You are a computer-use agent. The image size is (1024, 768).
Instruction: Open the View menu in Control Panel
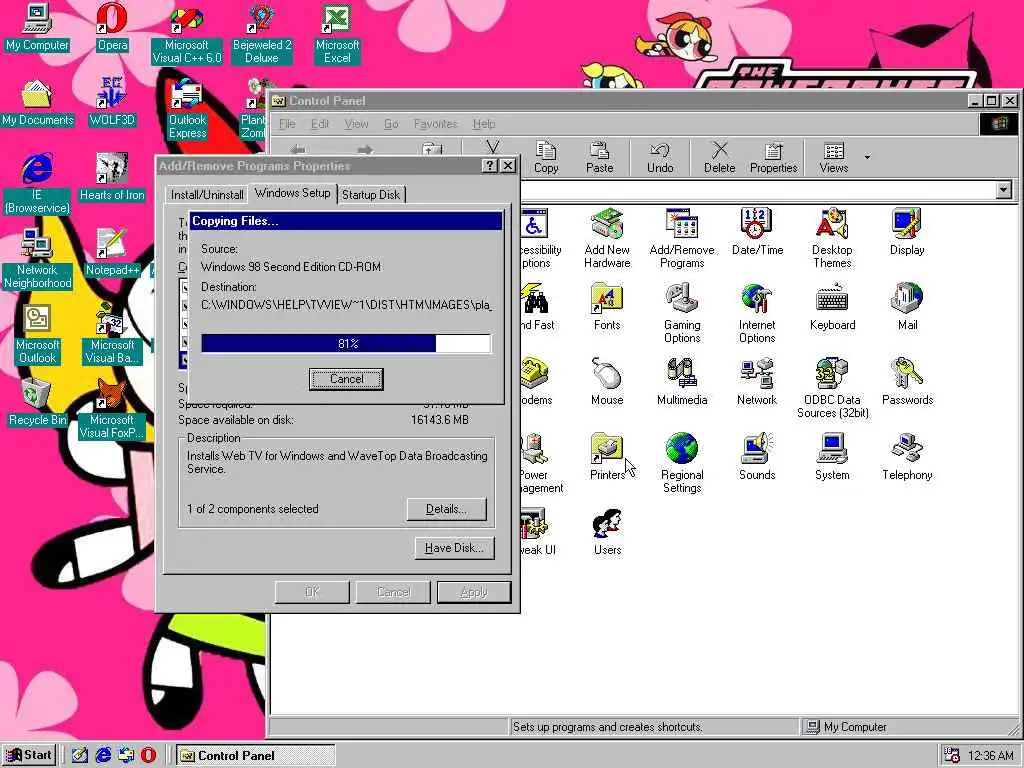(356, 123)
